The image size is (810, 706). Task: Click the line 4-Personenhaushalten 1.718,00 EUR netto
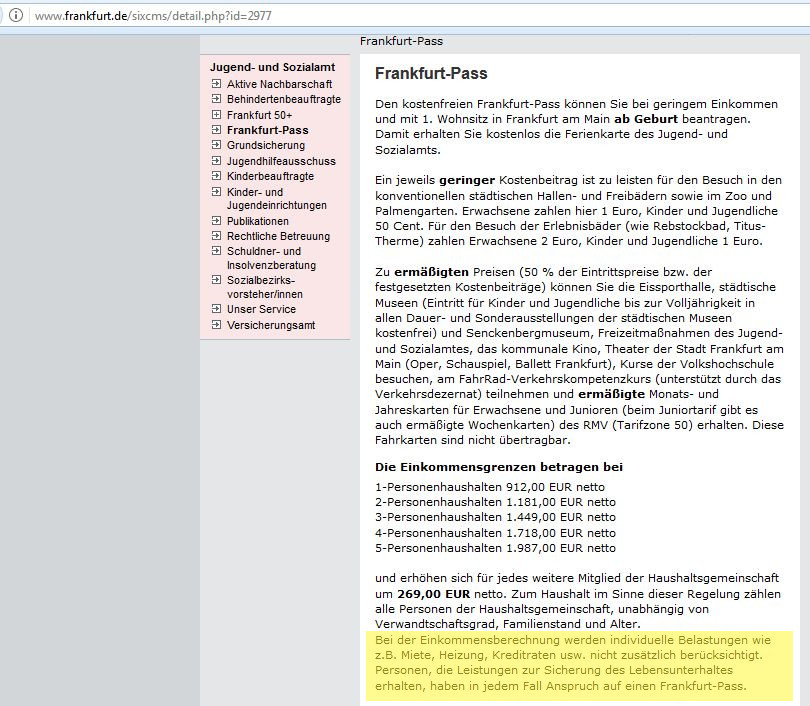click(x=495, y=533)
